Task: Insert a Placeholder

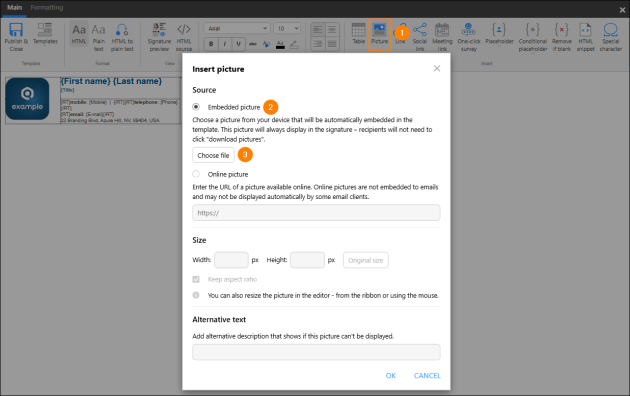Action: pos(499,34)
